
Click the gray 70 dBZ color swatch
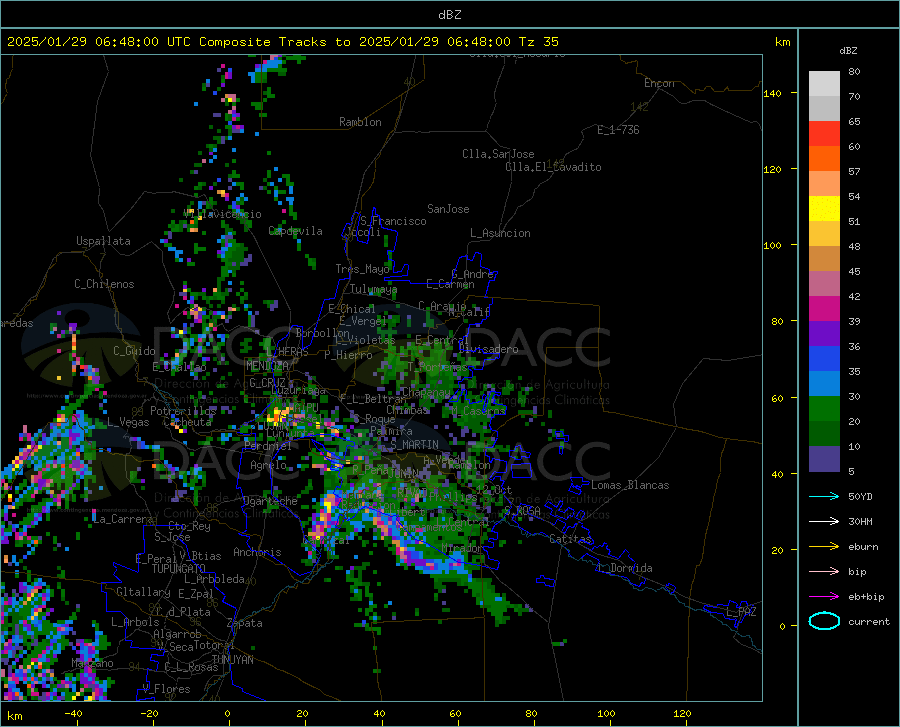(824, 108)
